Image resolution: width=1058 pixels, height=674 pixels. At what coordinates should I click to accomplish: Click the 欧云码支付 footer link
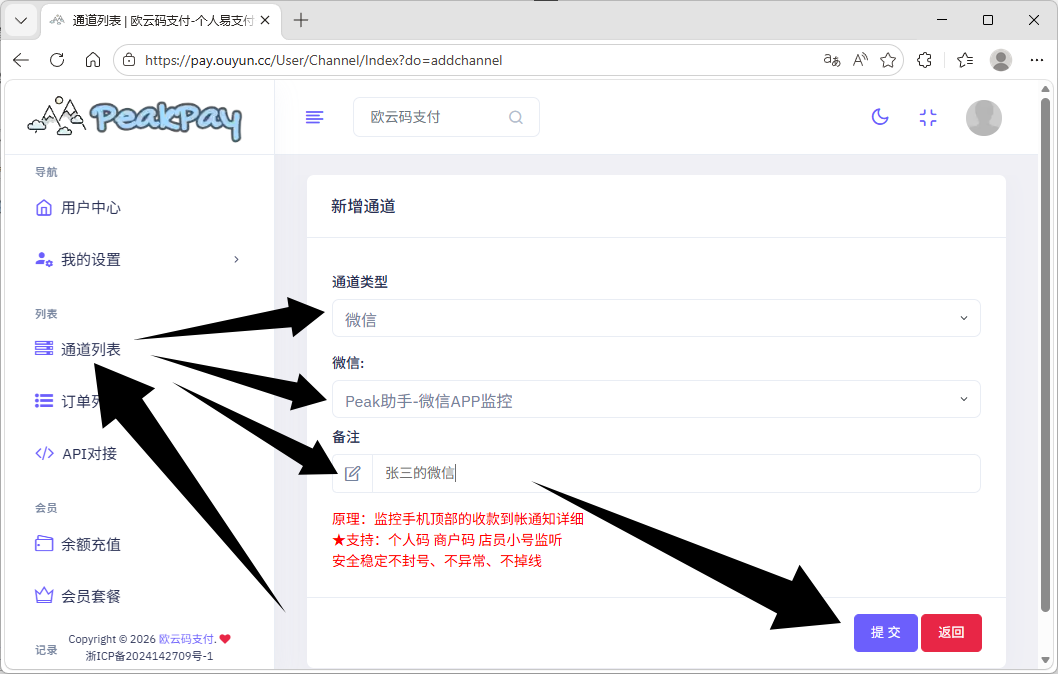click(187, 639)
